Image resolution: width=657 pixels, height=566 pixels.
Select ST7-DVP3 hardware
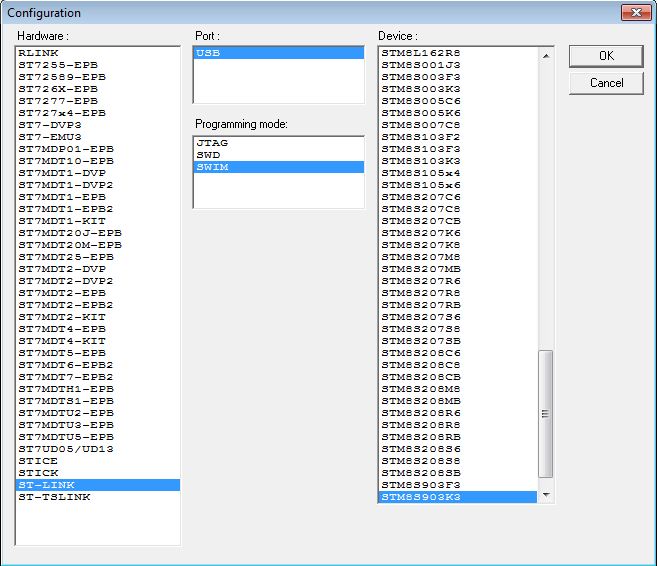(x=50, y=125)
